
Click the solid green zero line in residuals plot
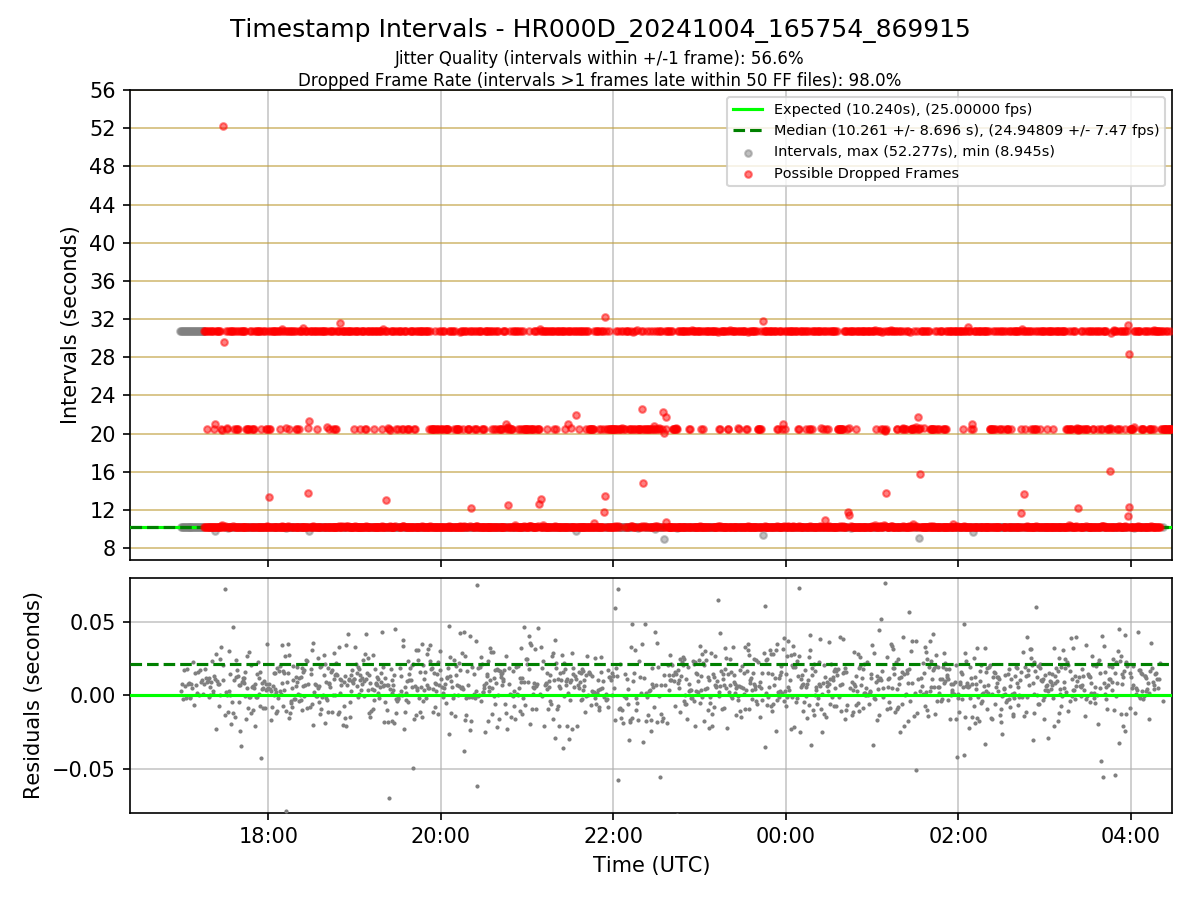651,695
